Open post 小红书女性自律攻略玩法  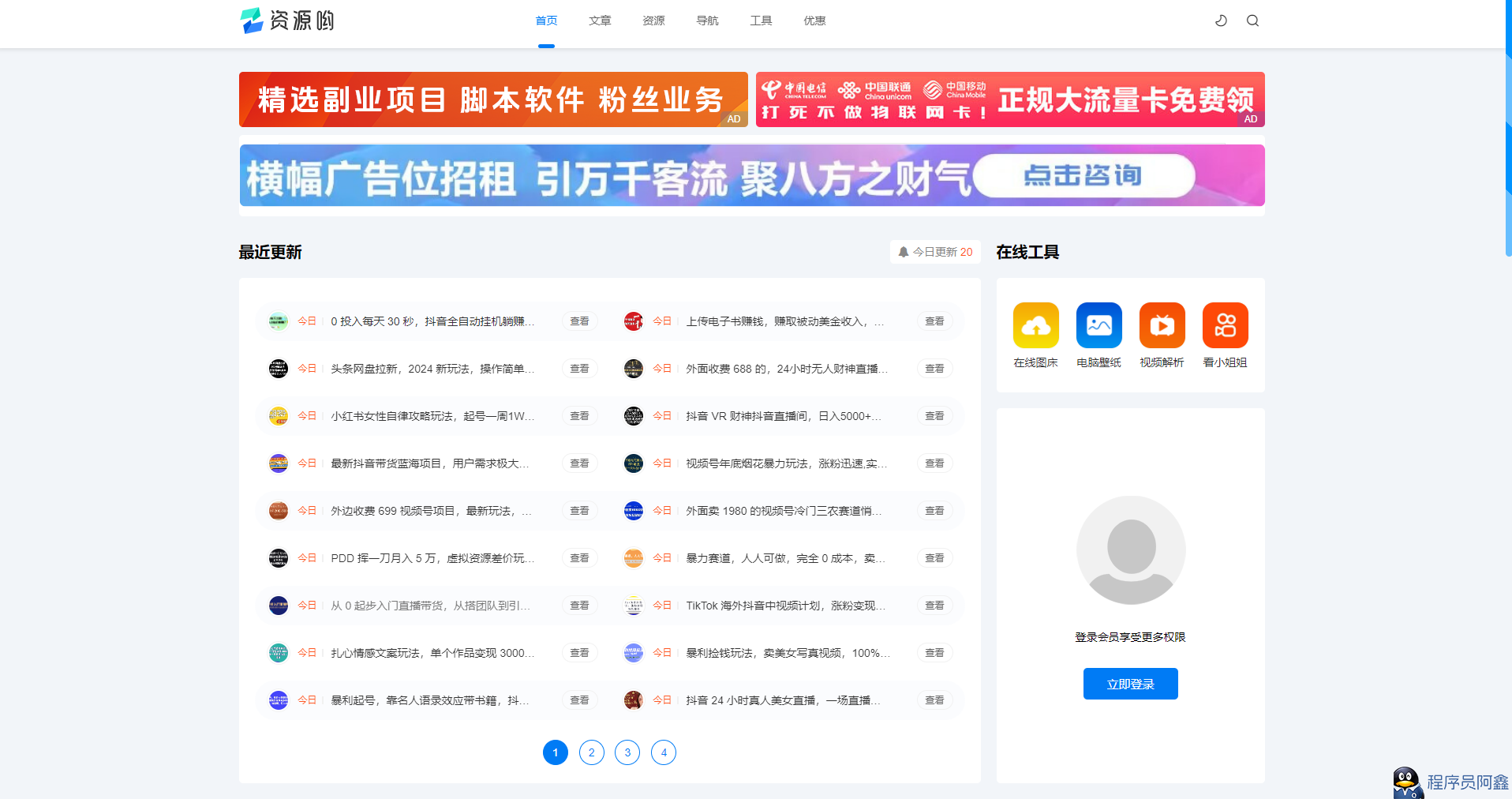point(432,416)
